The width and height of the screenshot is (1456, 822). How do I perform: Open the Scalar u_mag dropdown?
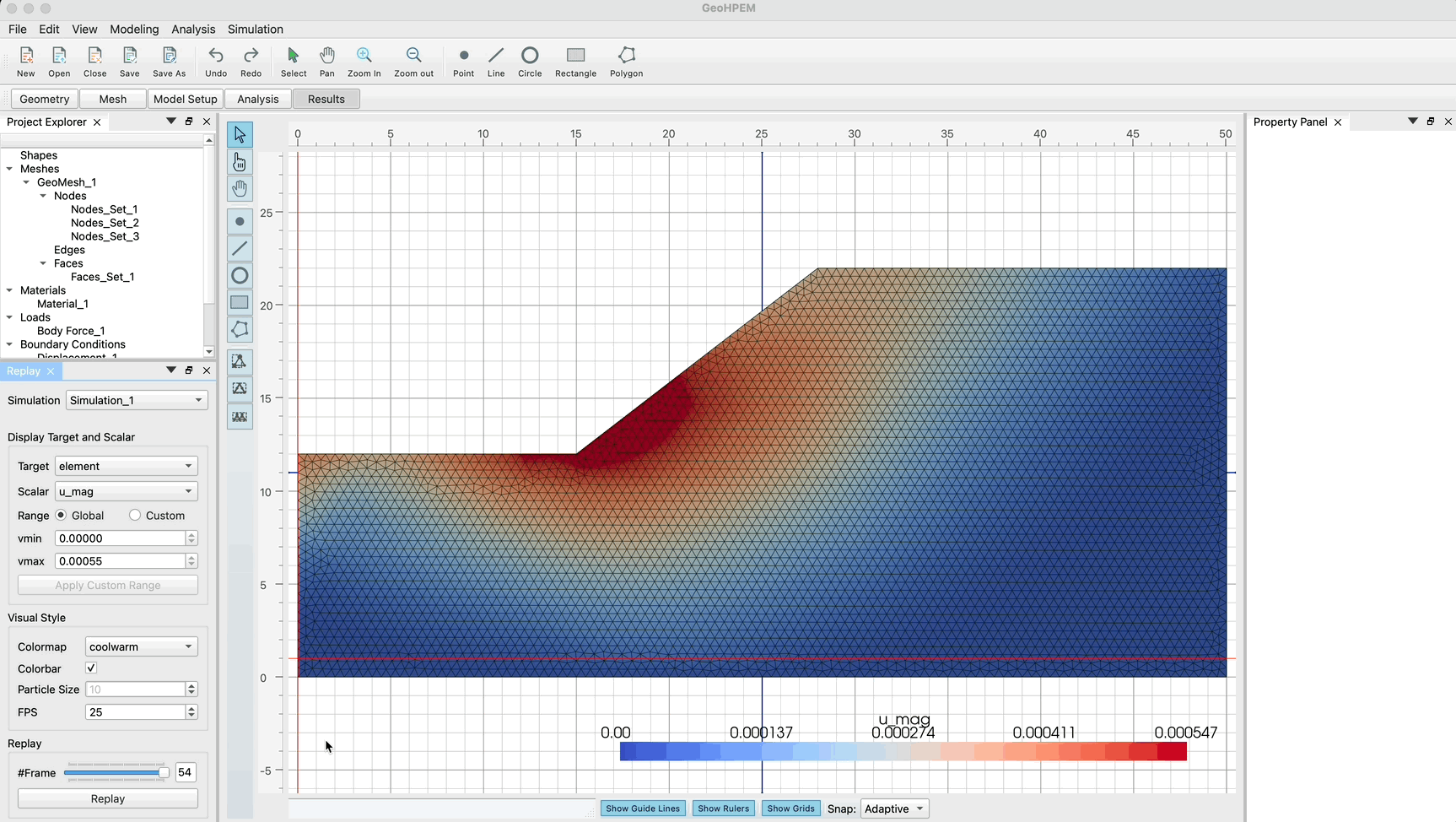tap(126, 492)
